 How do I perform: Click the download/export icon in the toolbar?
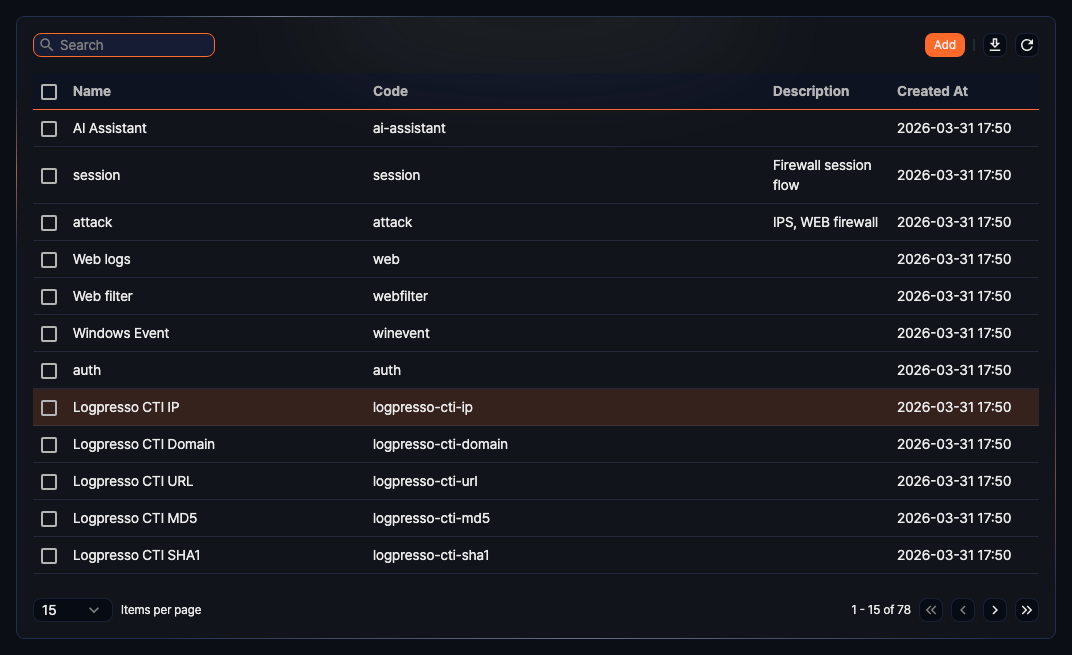click(x=994, y=44)
